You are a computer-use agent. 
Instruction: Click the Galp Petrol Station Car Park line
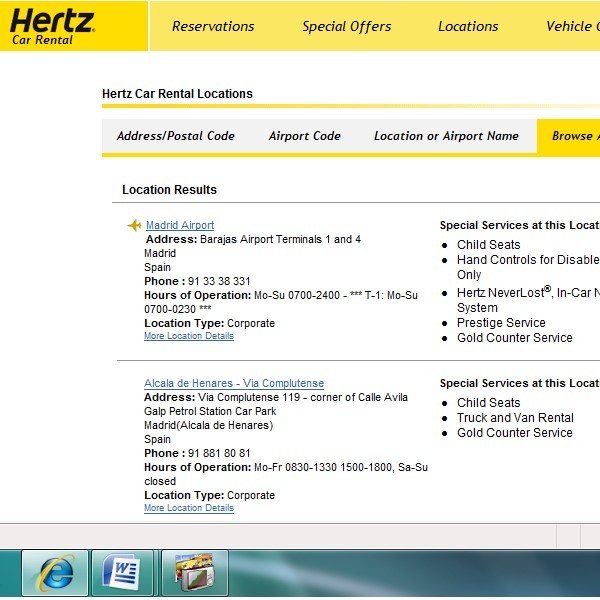point(210,411)
